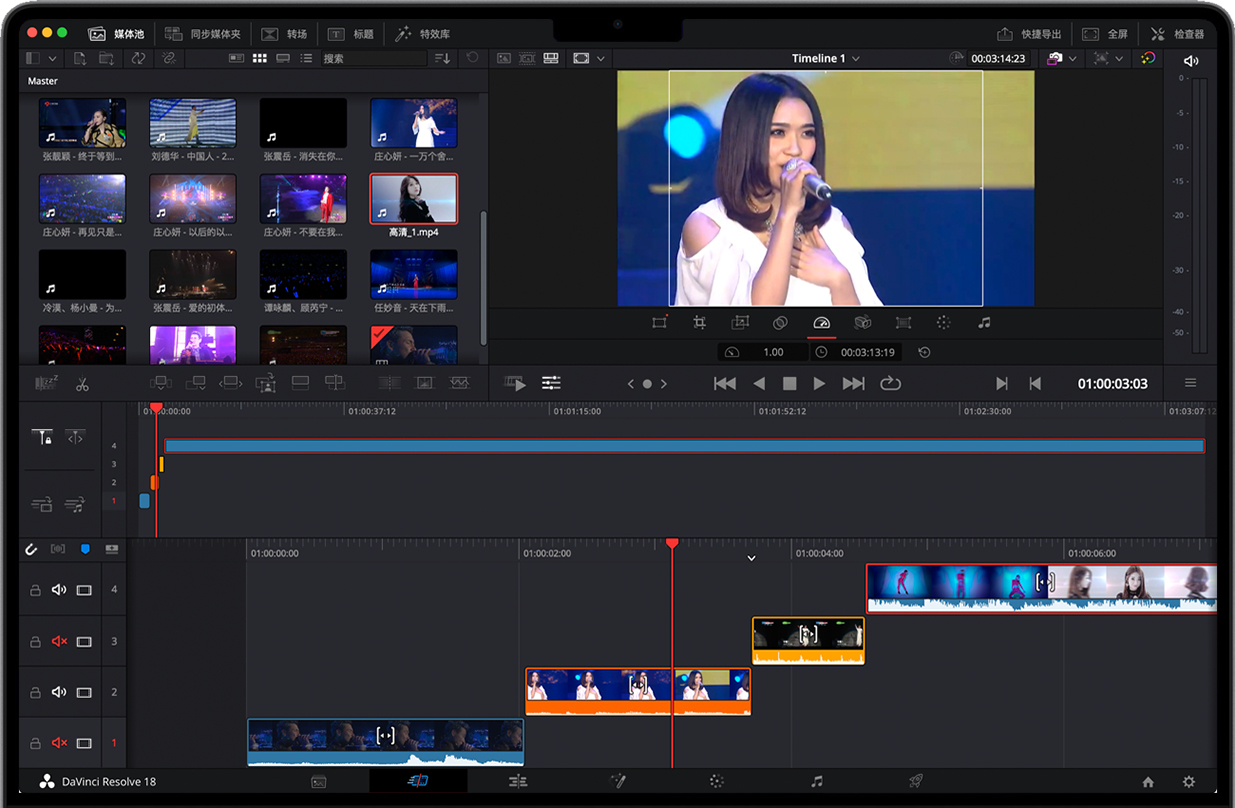This screenshot has height=808, width=1235.
Task: Click the scissors split clip icon
Action: (x=82, y=384)
